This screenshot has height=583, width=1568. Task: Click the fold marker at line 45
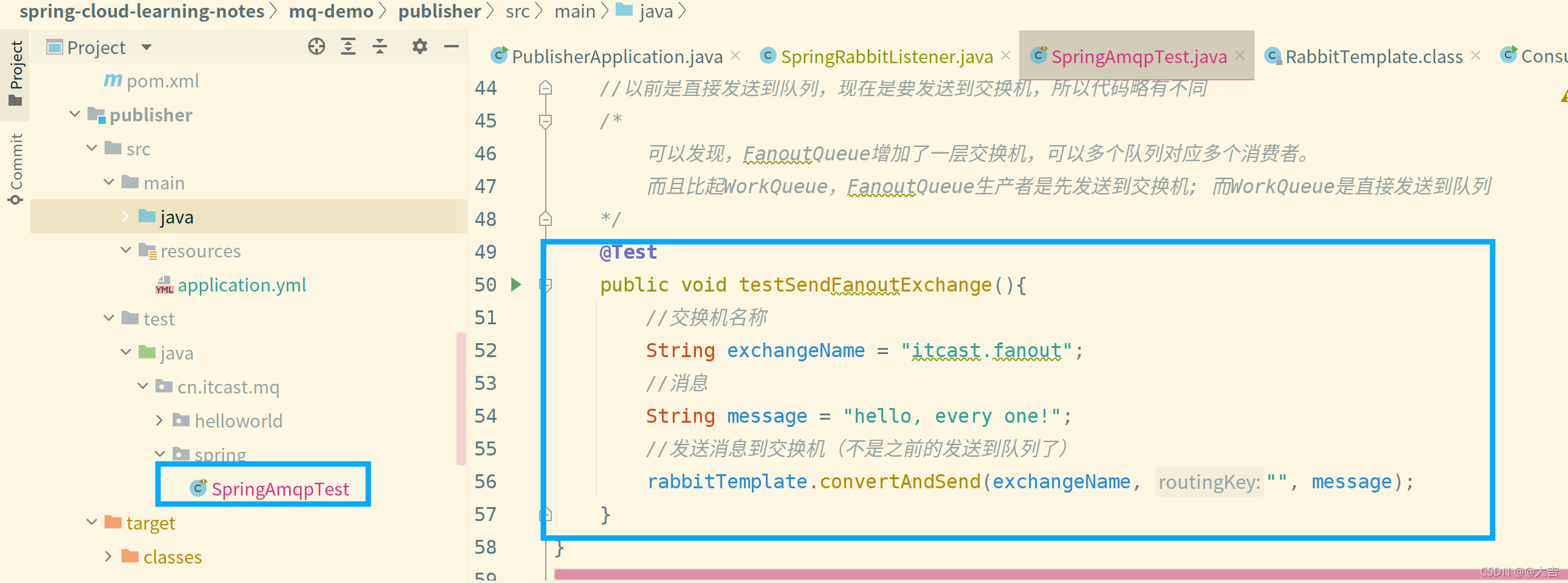(545, 121)
